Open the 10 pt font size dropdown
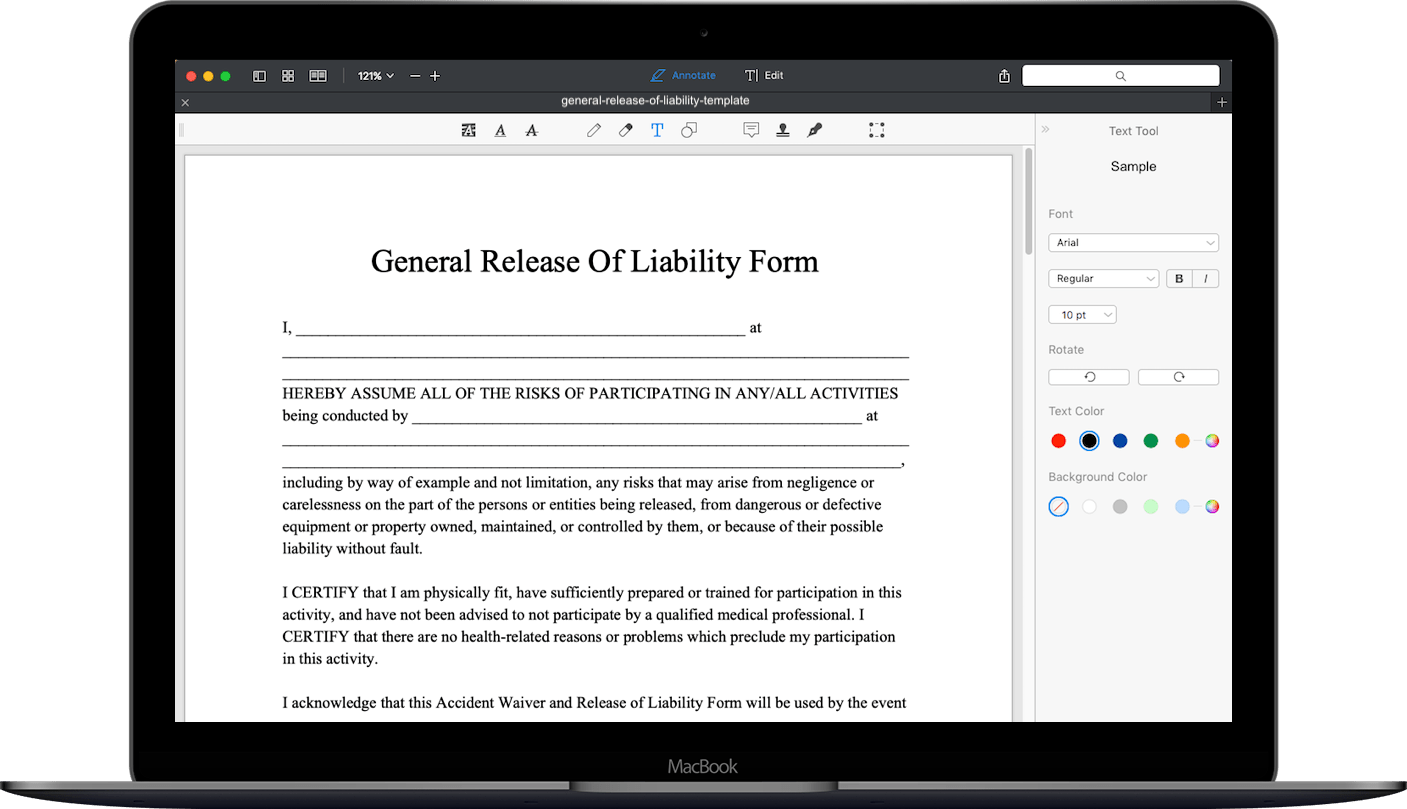1407x809 pixels. [1082, 314]
